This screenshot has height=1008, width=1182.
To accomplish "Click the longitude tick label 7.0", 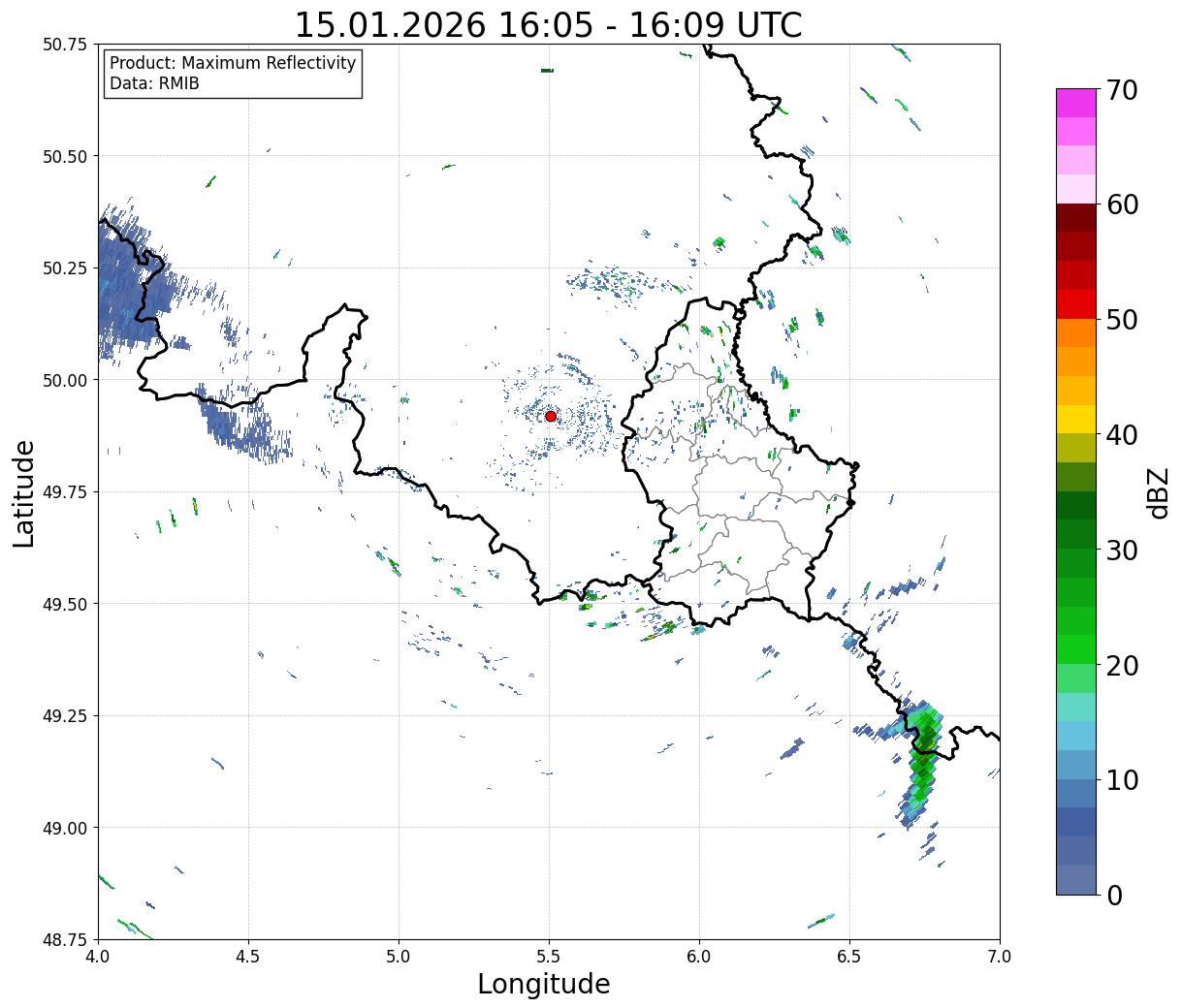I will pos(1000,957).
